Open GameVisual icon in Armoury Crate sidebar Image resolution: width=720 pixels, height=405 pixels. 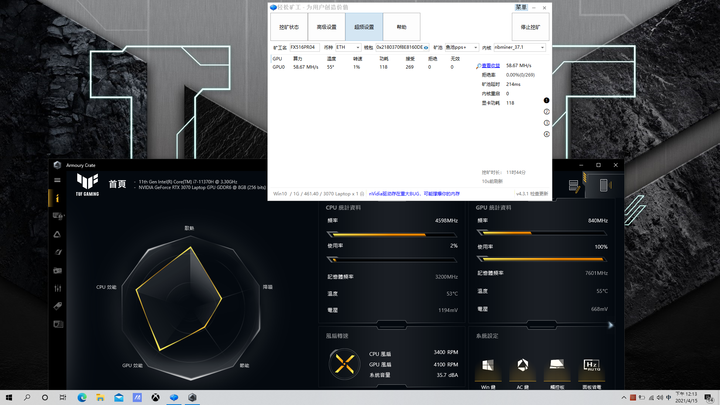coord(57,252)
